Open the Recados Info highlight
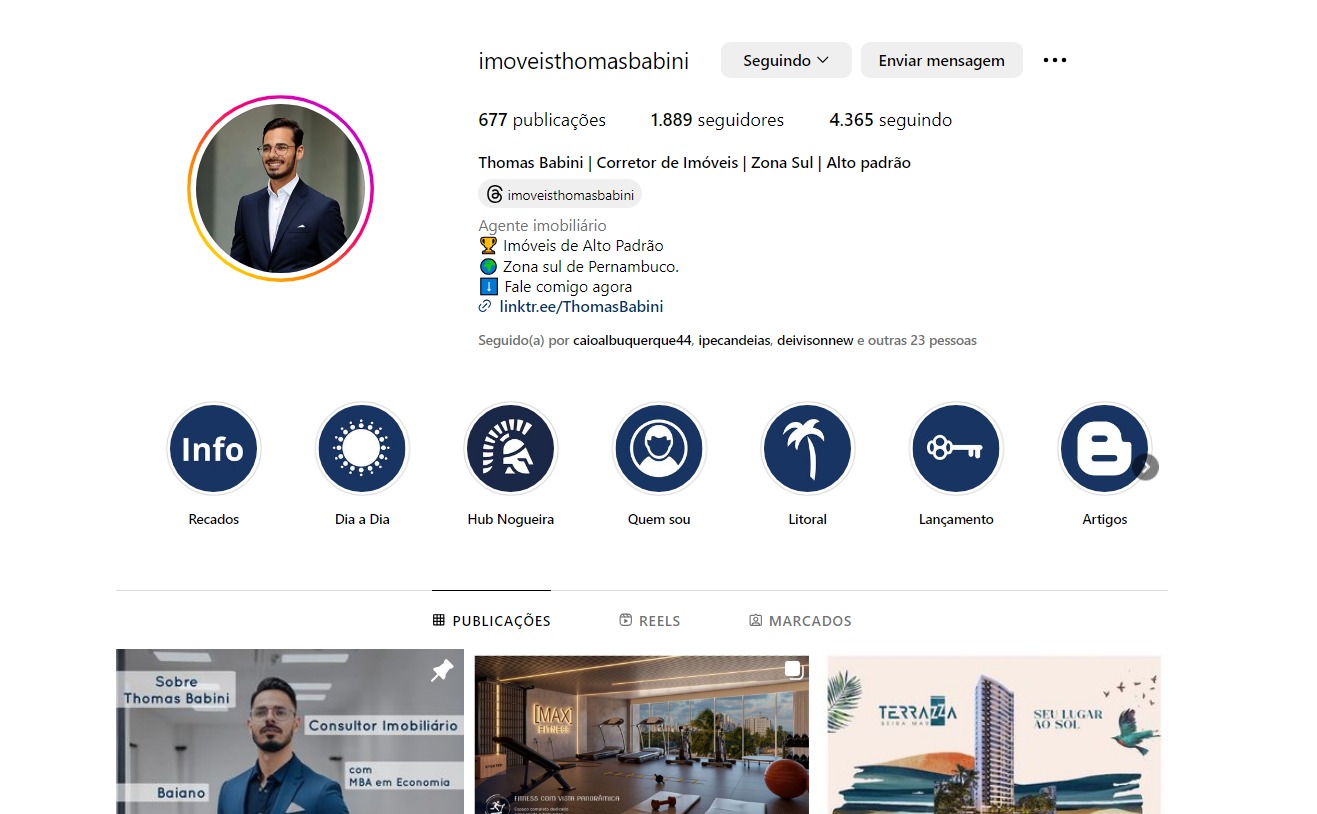The image size is (1317, 814). click(x=213, y=449)
